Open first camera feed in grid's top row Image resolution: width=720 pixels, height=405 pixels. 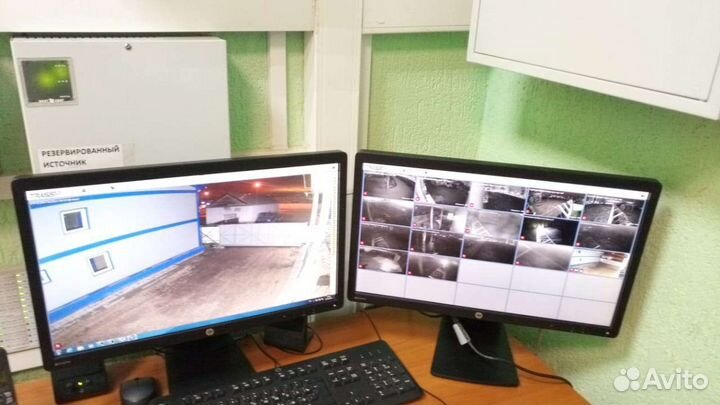click(389, 187)
